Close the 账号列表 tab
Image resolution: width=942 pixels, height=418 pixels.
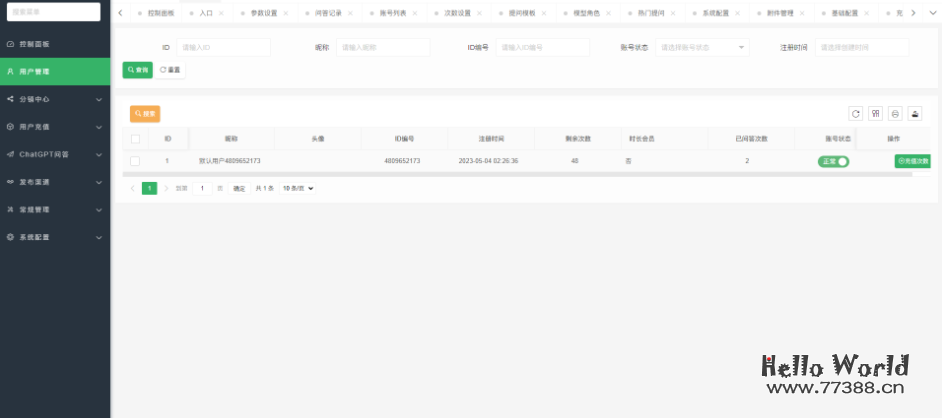tap(415, 13)
